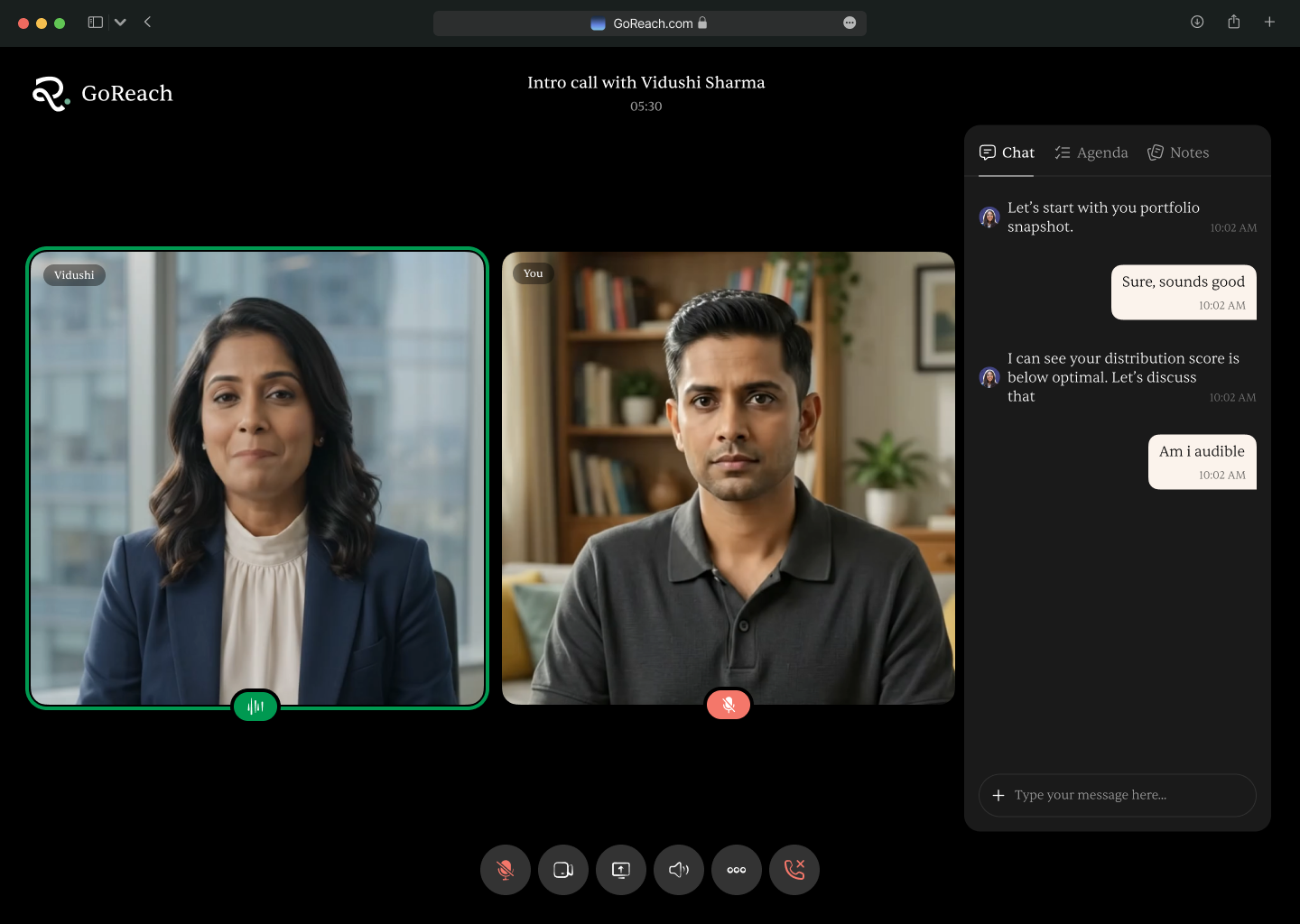Open browser downloads icon

click(x=1197, y=23)
